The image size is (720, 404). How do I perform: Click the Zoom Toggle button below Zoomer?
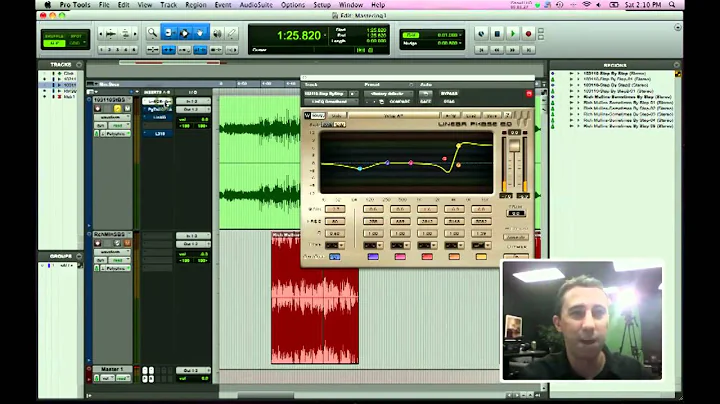point(153,50)
